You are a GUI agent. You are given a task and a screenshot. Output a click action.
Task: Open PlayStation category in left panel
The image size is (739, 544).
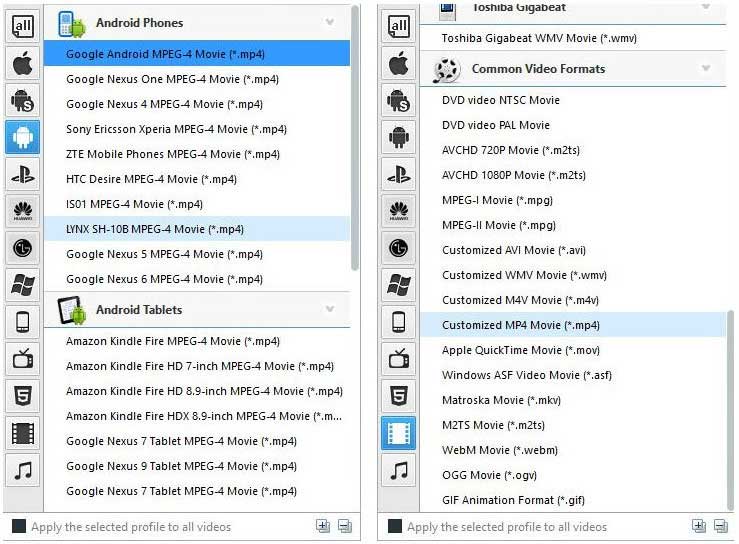point(23,174)
